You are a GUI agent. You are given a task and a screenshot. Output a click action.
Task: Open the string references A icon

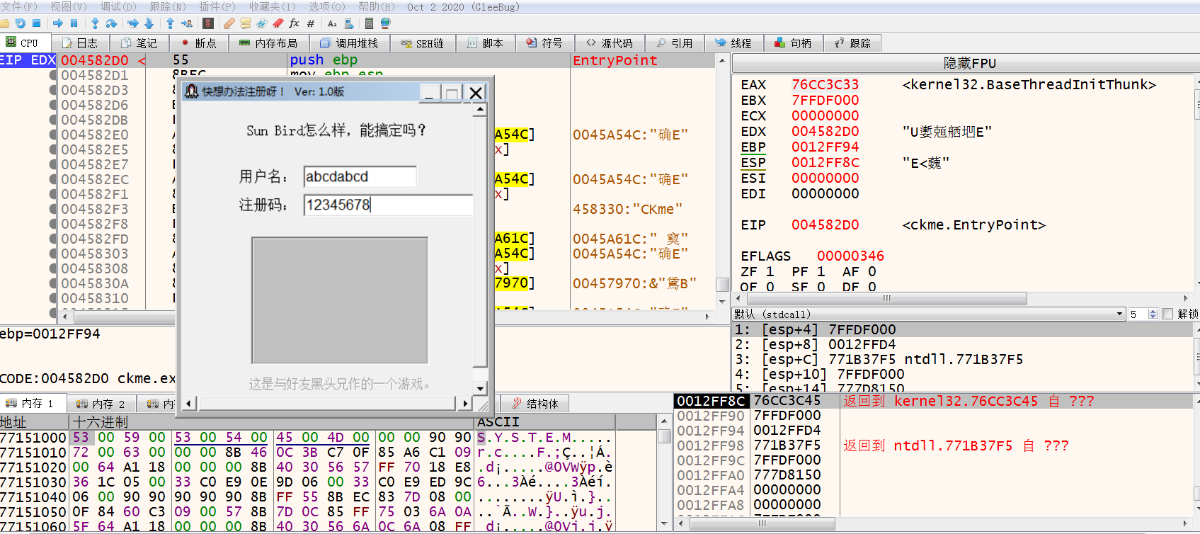[332, 22]
